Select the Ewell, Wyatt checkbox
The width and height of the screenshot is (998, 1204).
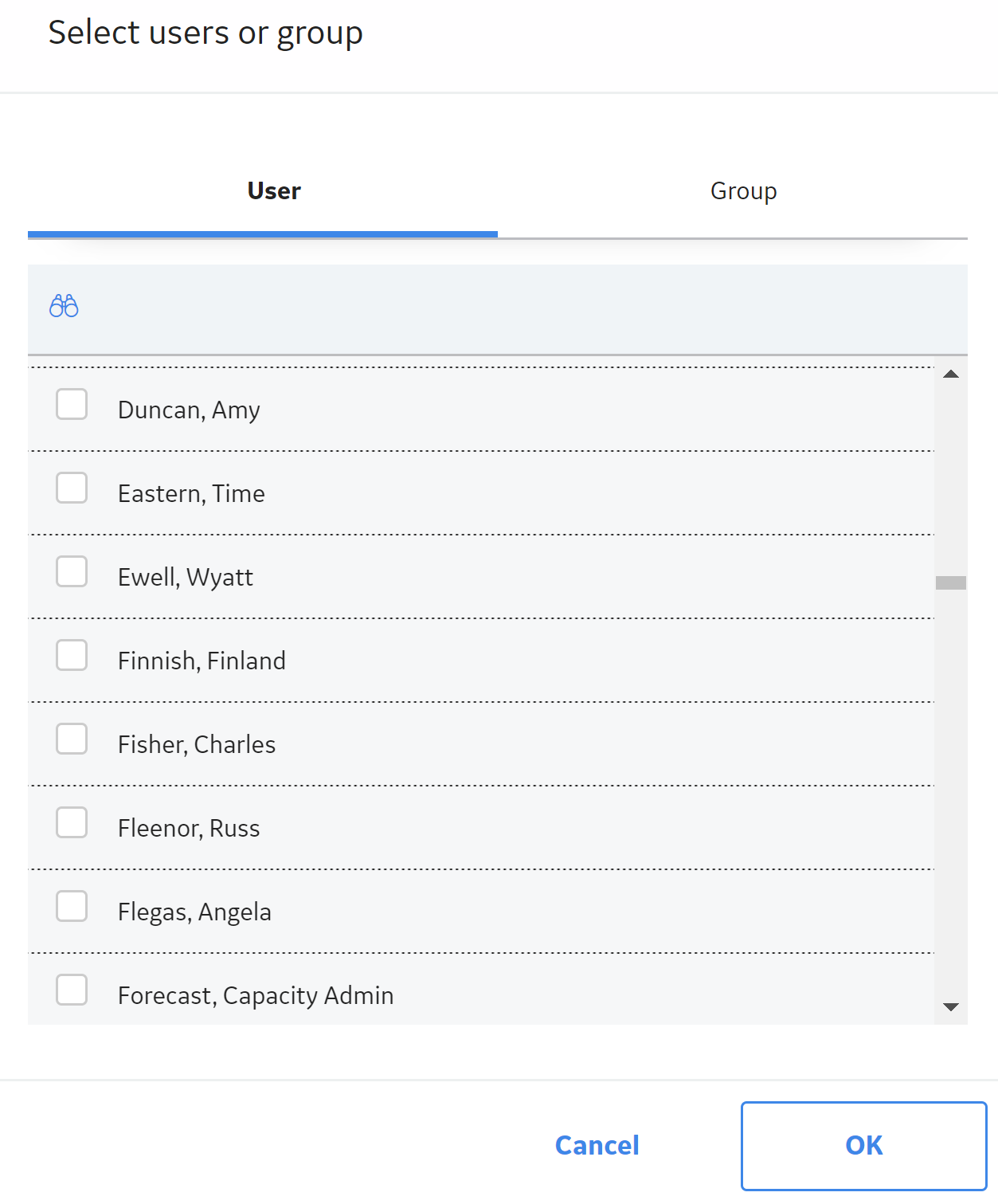72,571
